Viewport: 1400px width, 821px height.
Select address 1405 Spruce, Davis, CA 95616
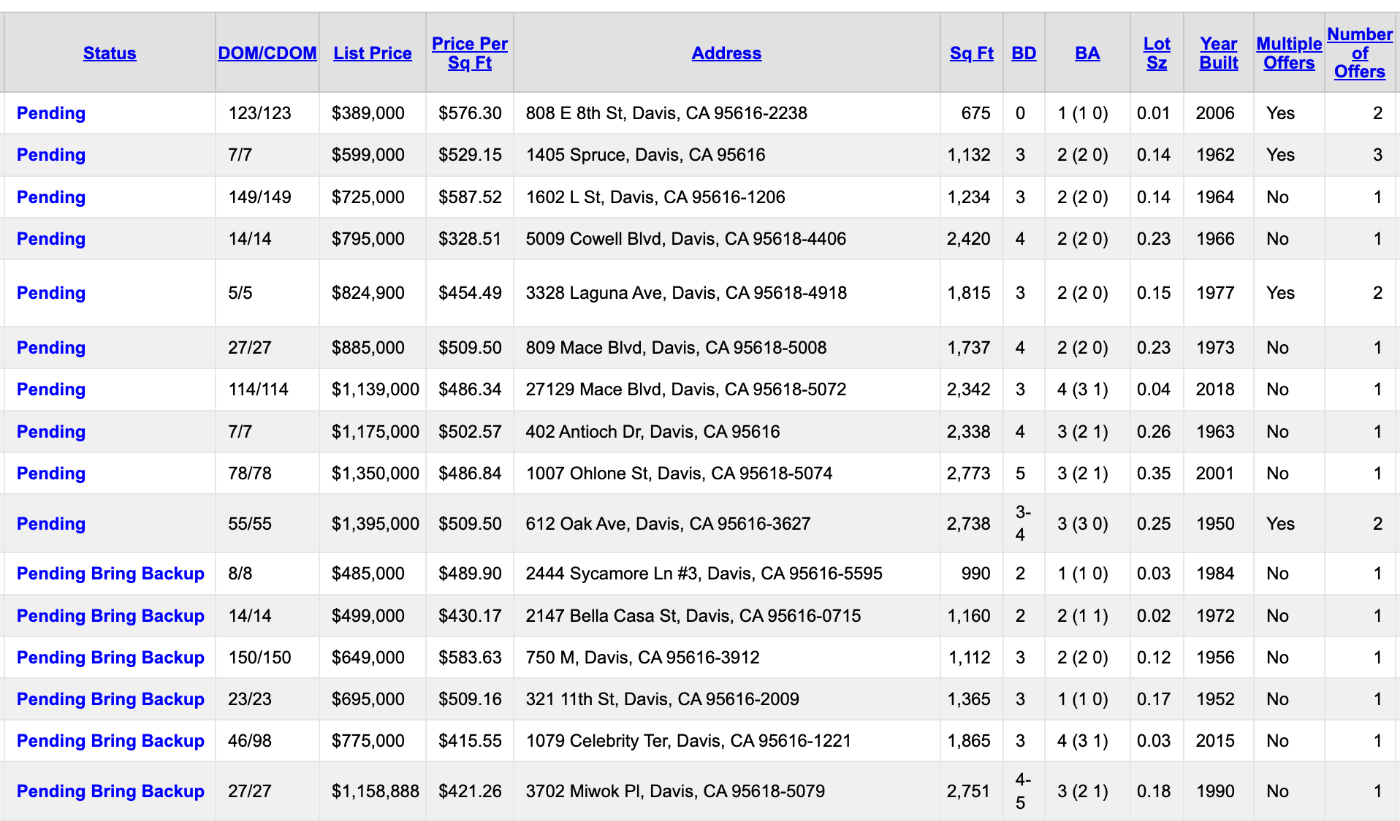646,155
